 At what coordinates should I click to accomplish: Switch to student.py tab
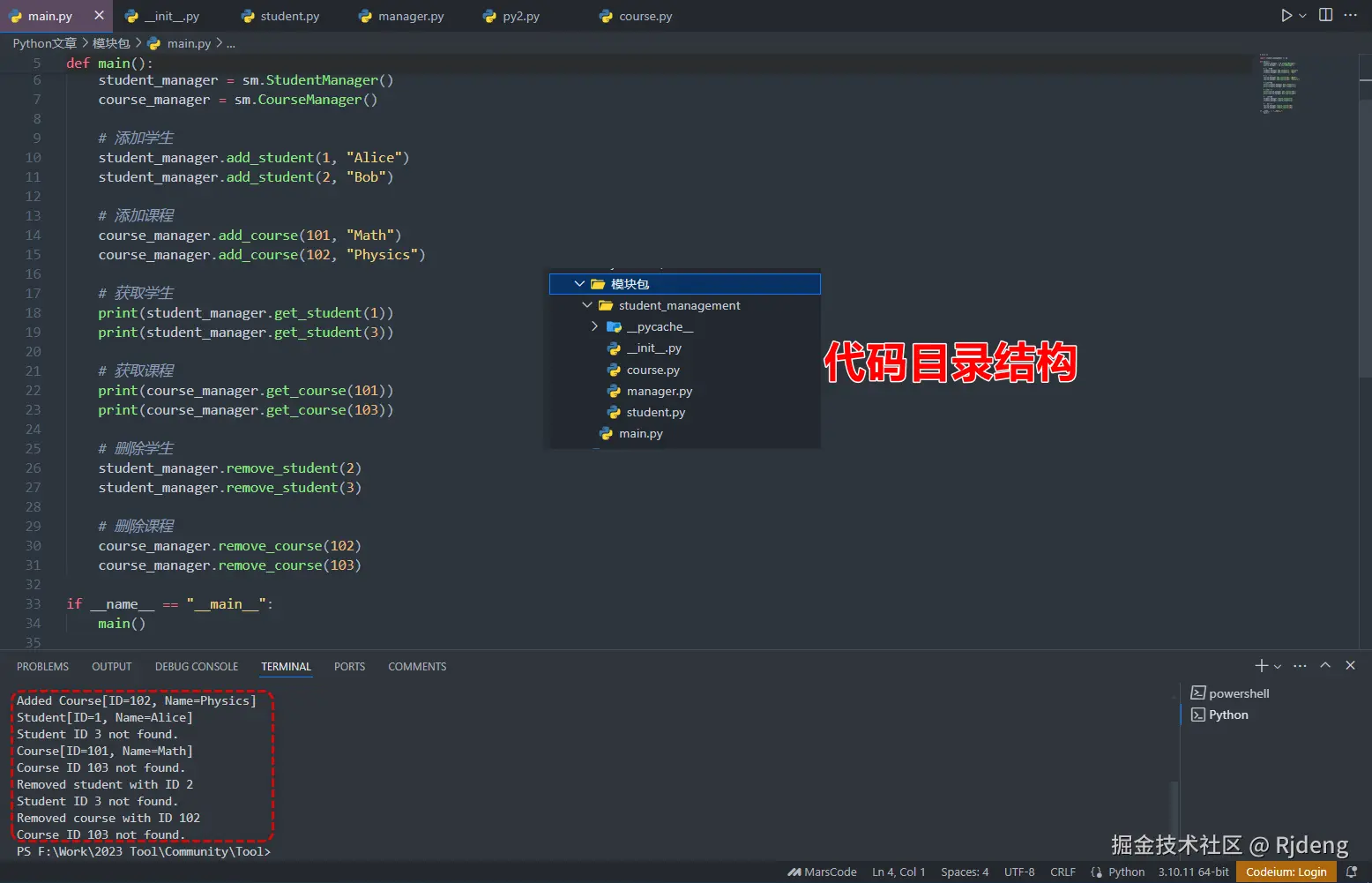pyautogui.click(x=280, y=16)
